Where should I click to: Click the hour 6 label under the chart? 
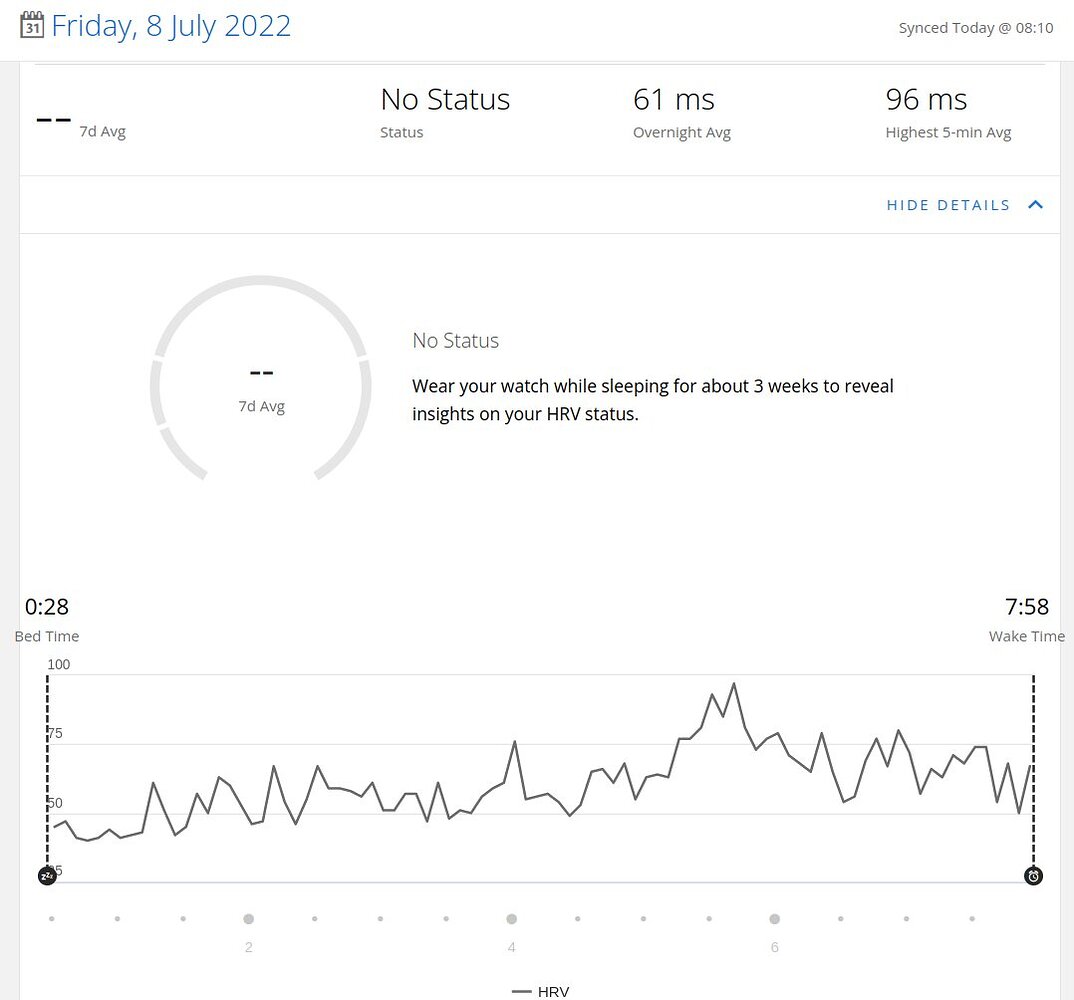pos(774,946)
